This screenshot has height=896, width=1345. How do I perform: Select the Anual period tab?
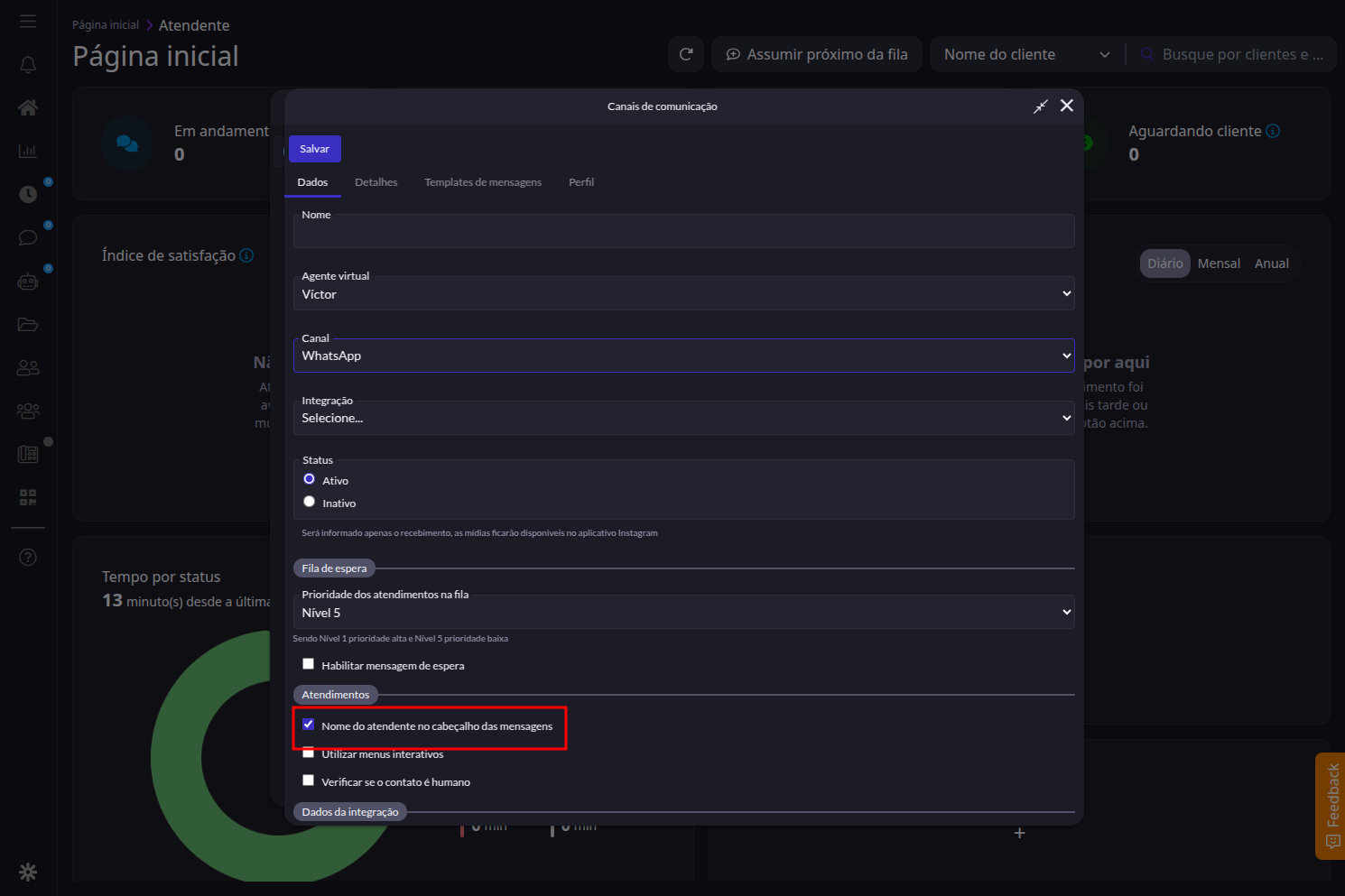point(1272,263)
